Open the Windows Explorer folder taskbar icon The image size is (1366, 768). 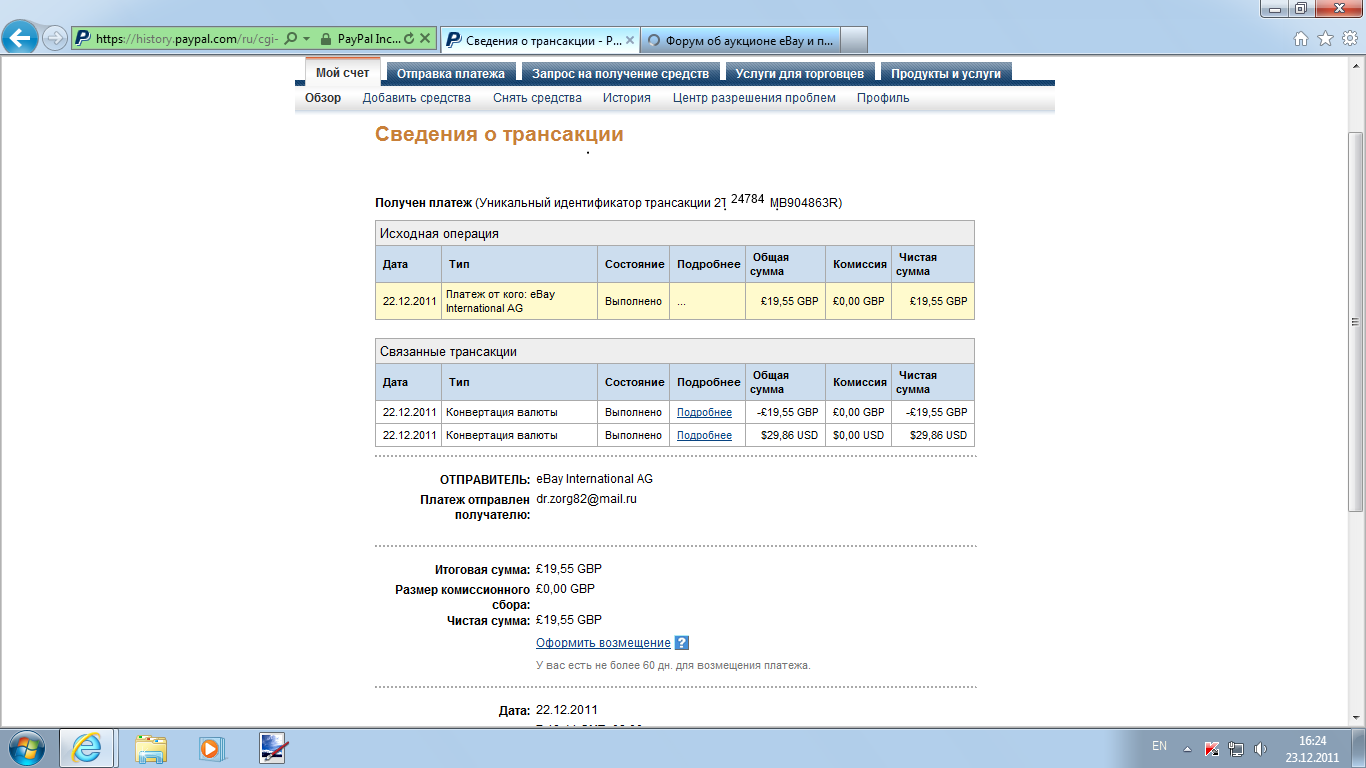click(152, 748)
